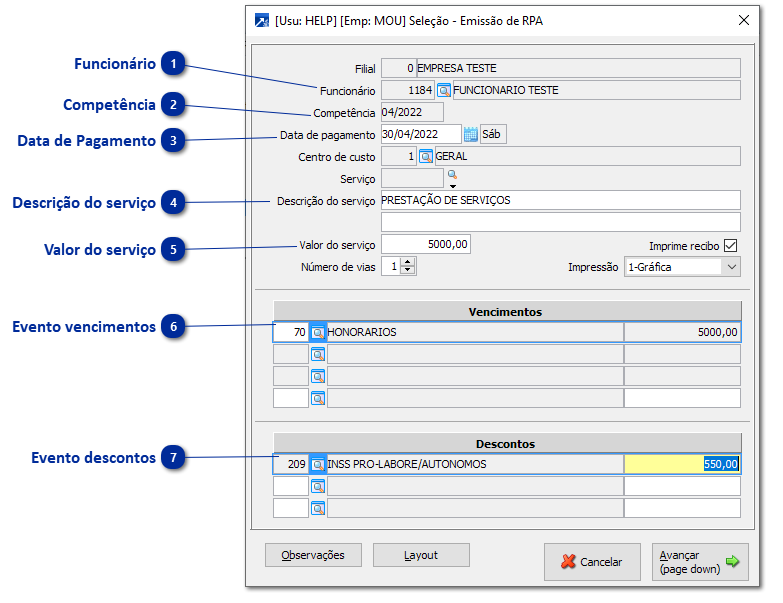Click the Vencimentos section header
Screen dimensions: 783x603
507,311
